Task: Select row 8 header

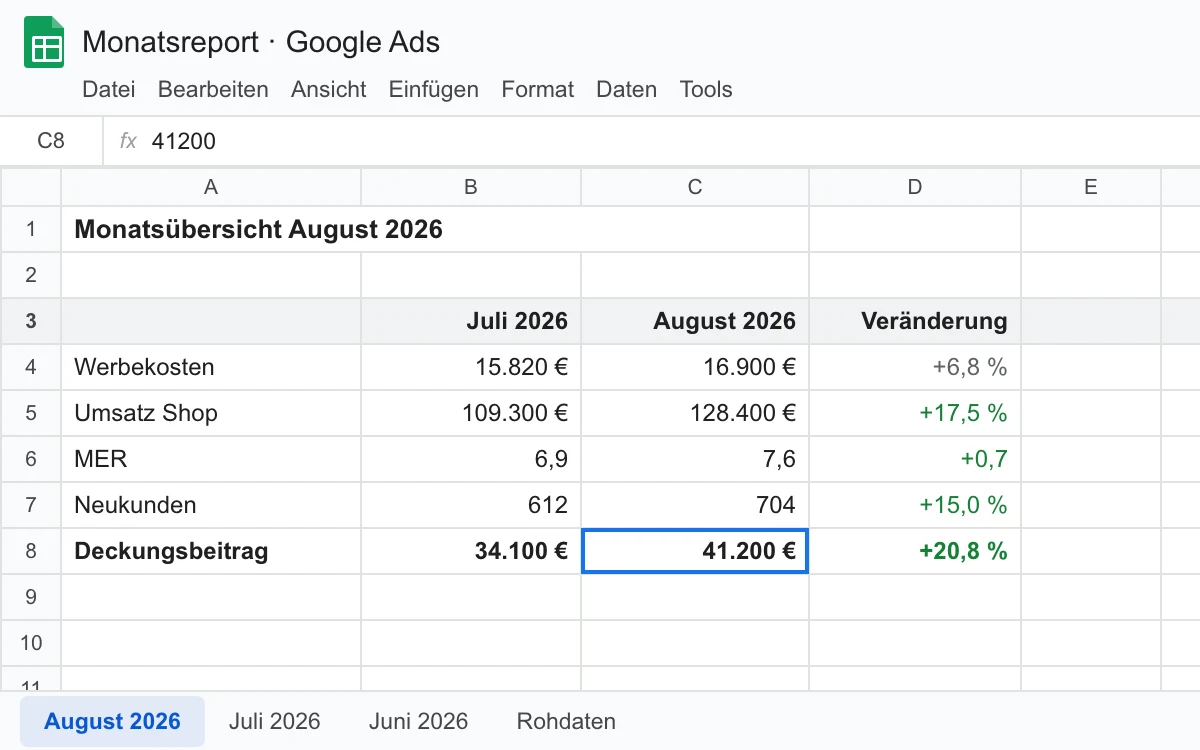Action: (31, 551)
